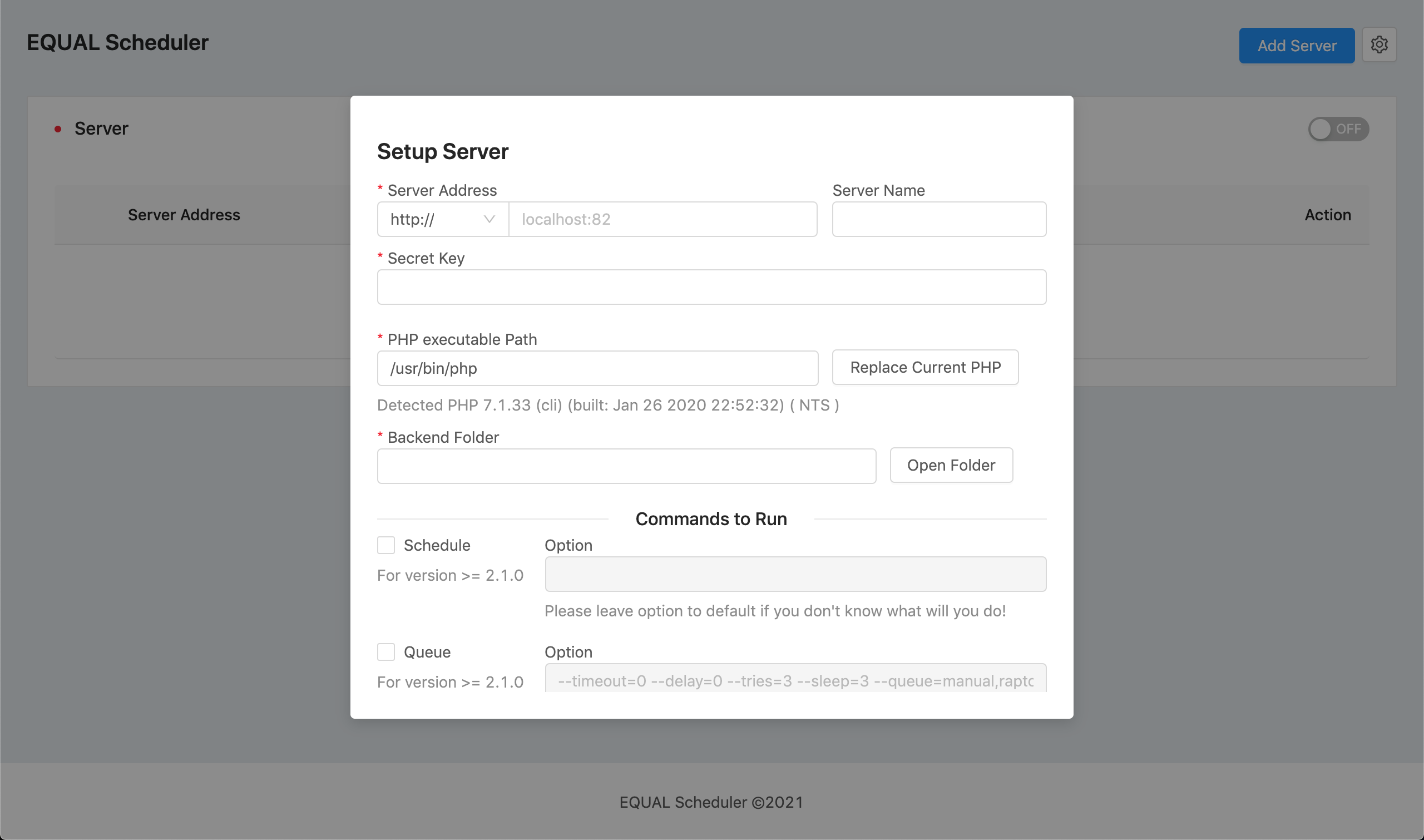Click the EQUAL Scheduler heading
This screenshot has width=1424, height=840.
pyautogui.click(x=117, y=42)
